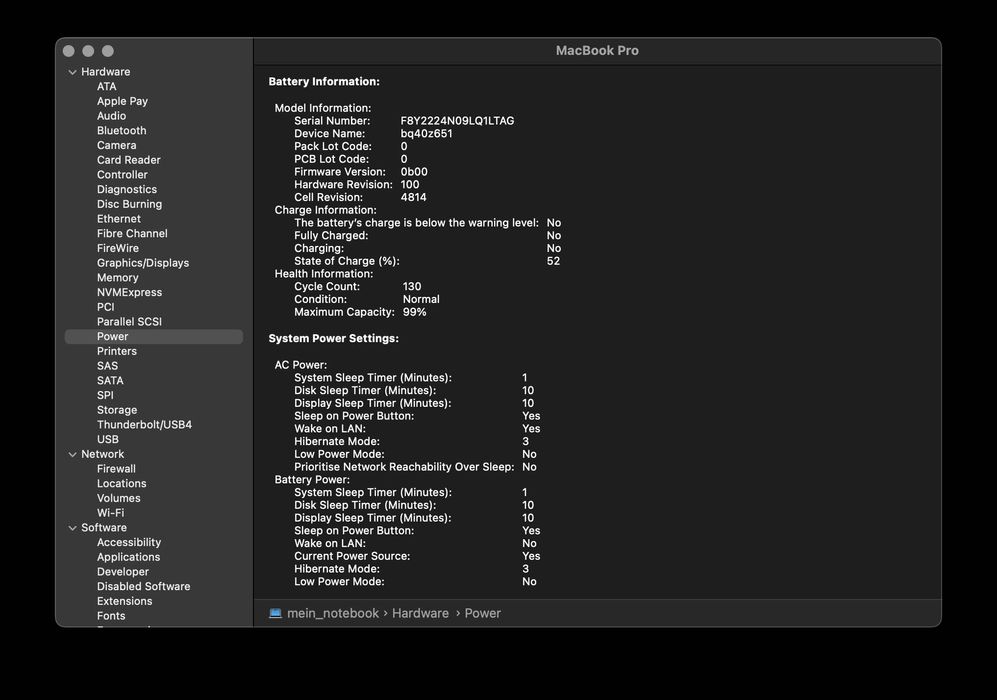
Task: Click mein_notebook in the path bar
Action: (x=333, y=613)
